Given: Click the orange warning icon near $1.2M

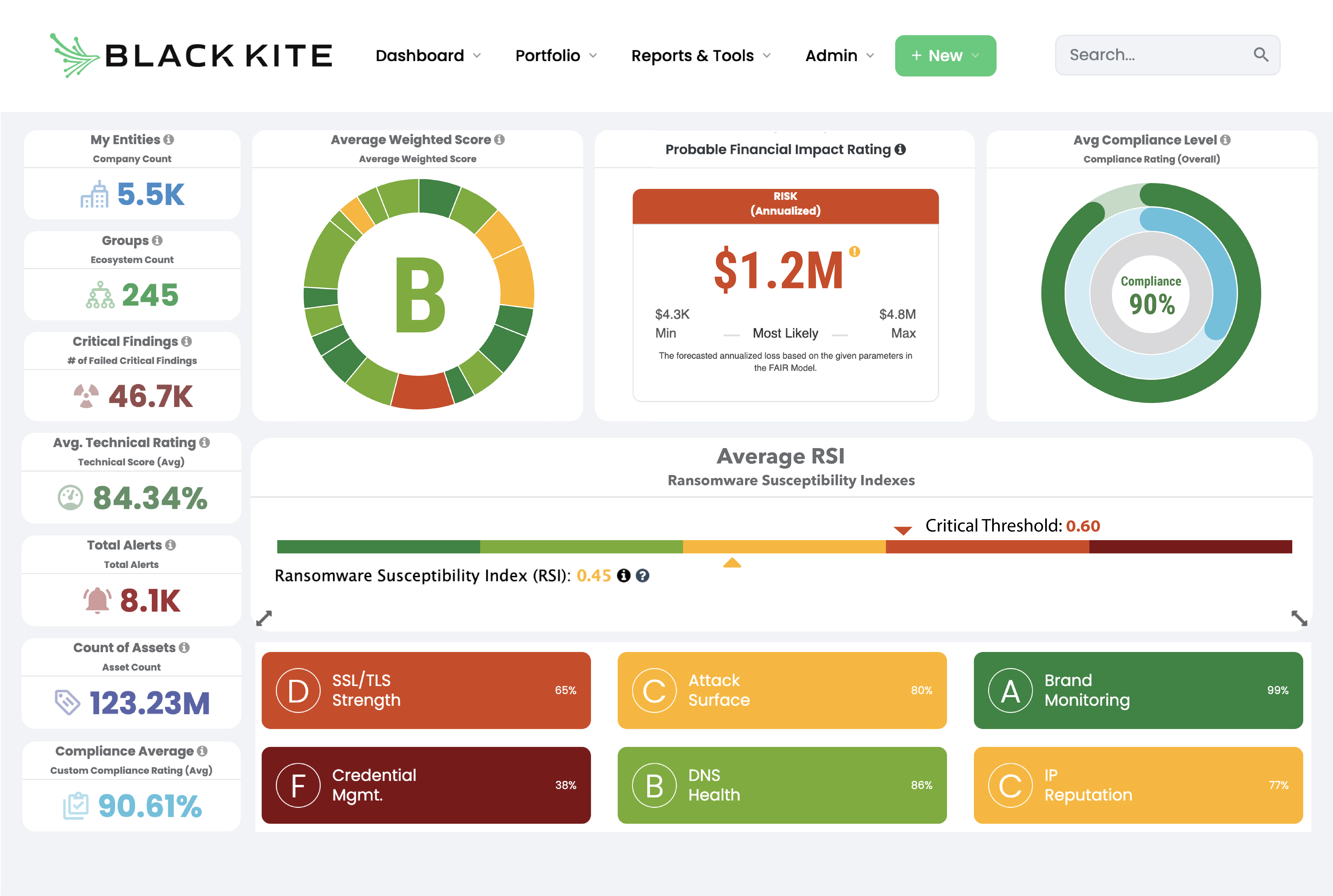Looking at the screenshot, I should point(854,251).
